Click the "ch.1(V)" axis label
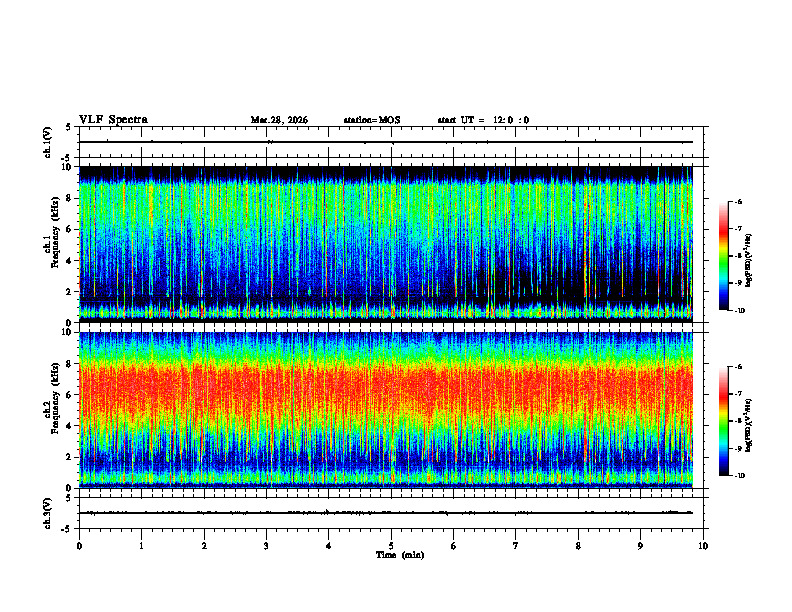This screenshot has height=612, width=792. point(48,142)
